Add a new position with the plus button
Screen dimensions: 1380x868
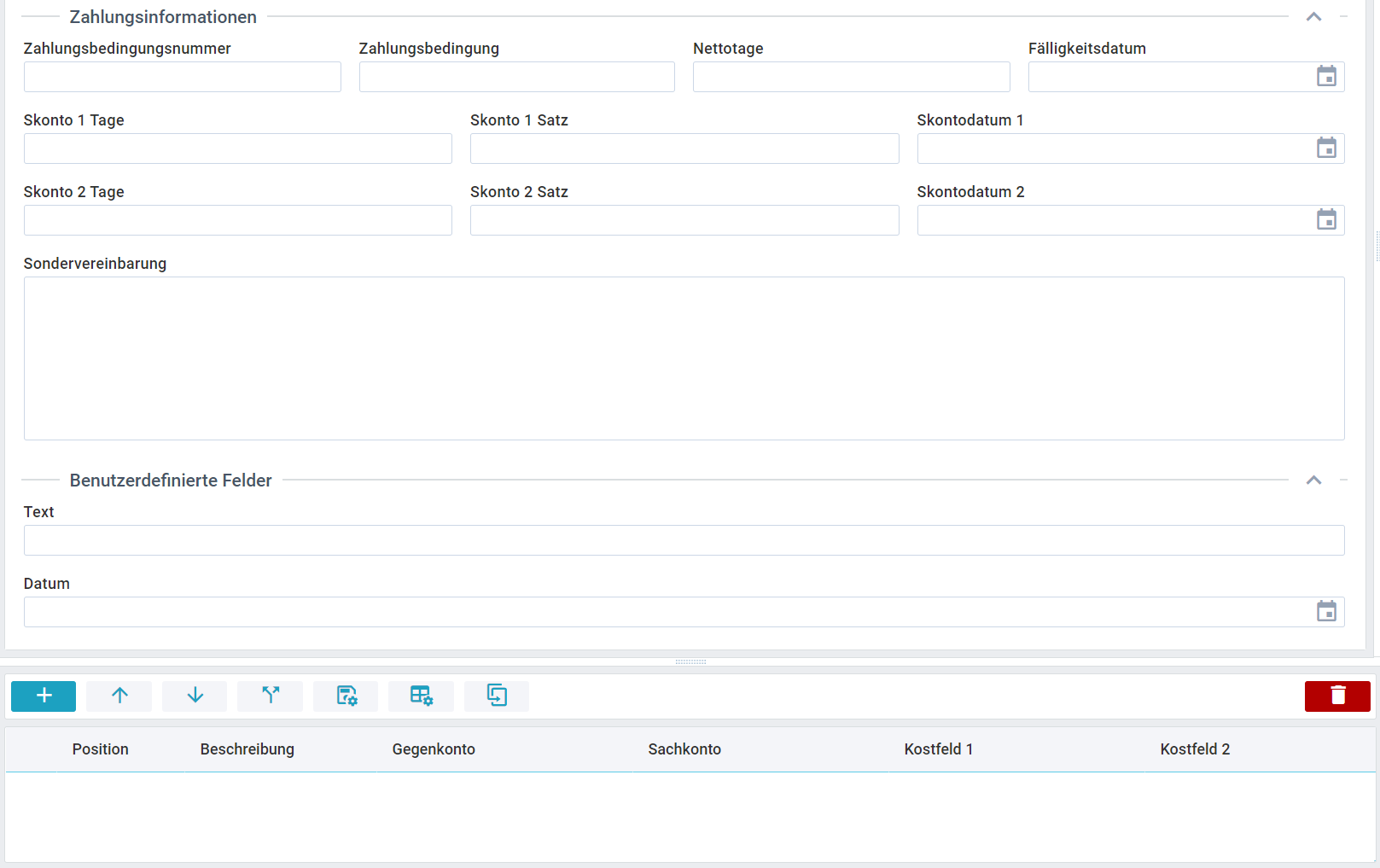pyautogui.click(x=44, y=696)
